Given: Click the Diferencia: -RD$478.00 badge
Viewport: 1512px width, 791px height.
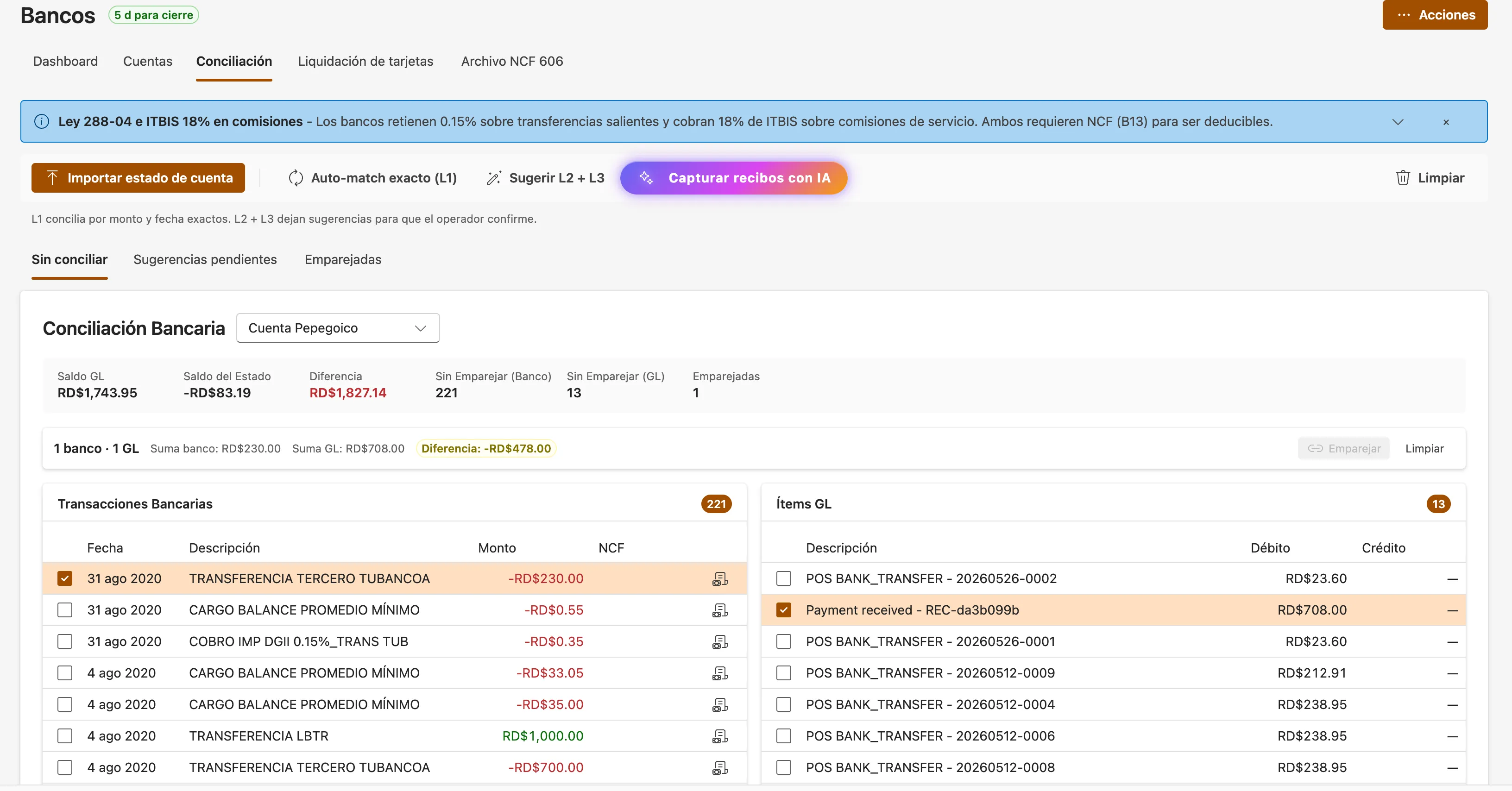Looking at the screenshot, I should coord(486,448).
